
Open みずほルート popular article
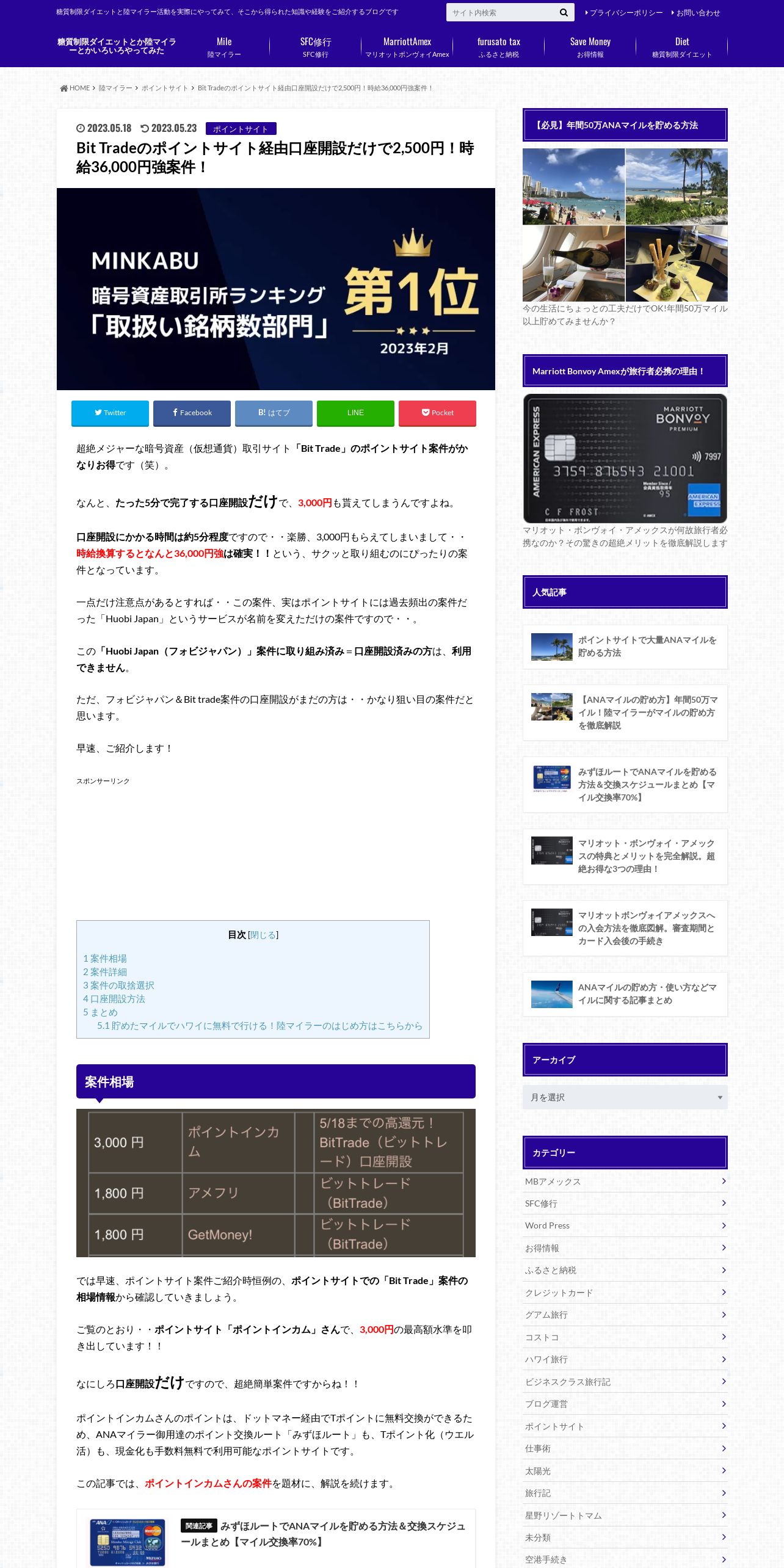[x=625, y=785]
